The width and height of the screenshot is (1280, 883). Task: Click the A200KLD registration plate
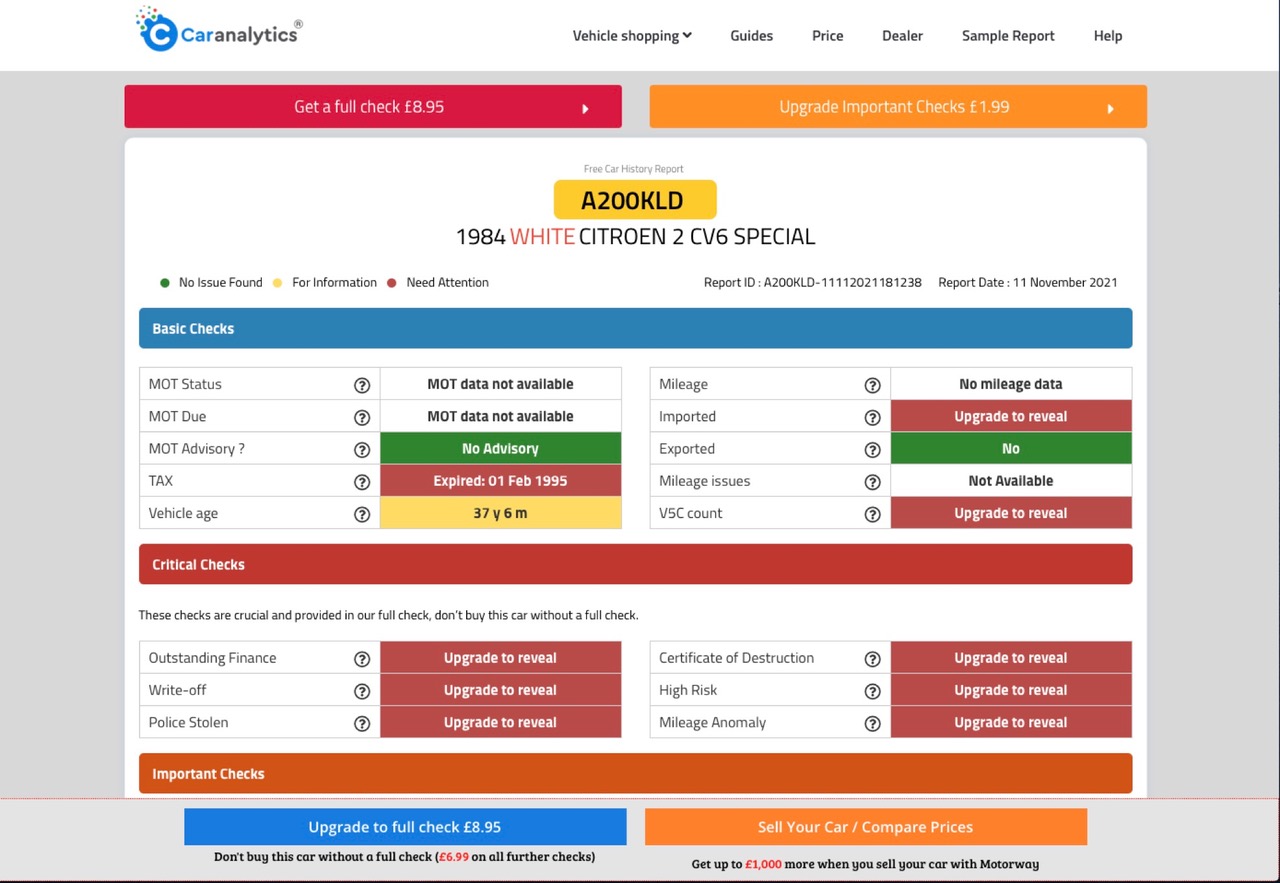point(635,199)
